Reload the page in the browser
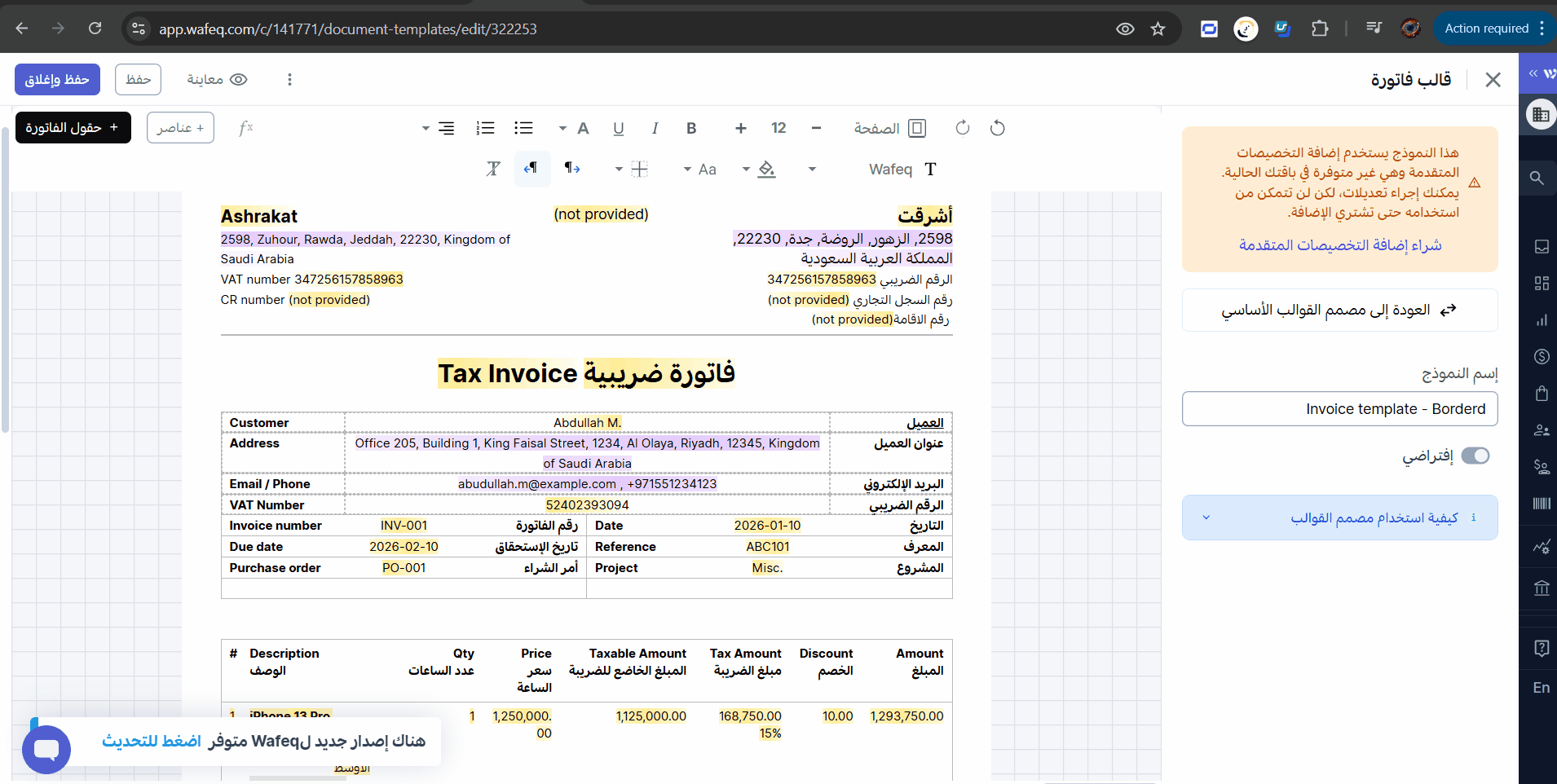The height and width of the screenshot is (784, 1557). [x=95, y=29]
